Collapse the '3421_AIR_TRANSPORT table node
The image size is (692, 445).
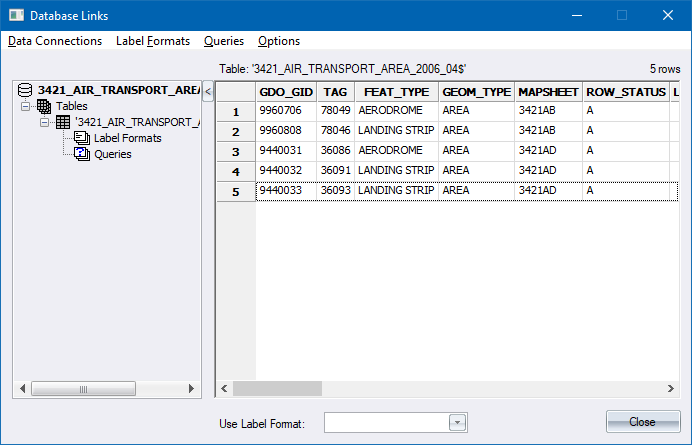[x=45, y=122]
